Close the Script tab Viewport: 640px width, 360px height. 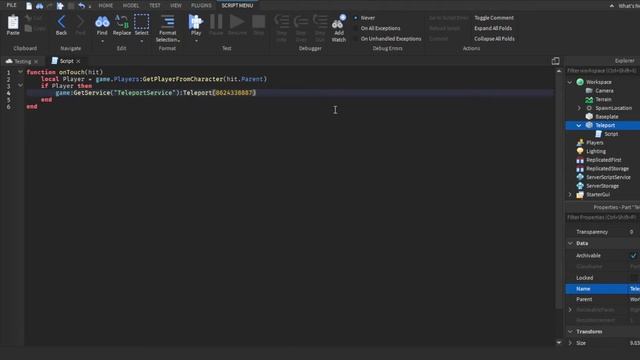point(78,61)
